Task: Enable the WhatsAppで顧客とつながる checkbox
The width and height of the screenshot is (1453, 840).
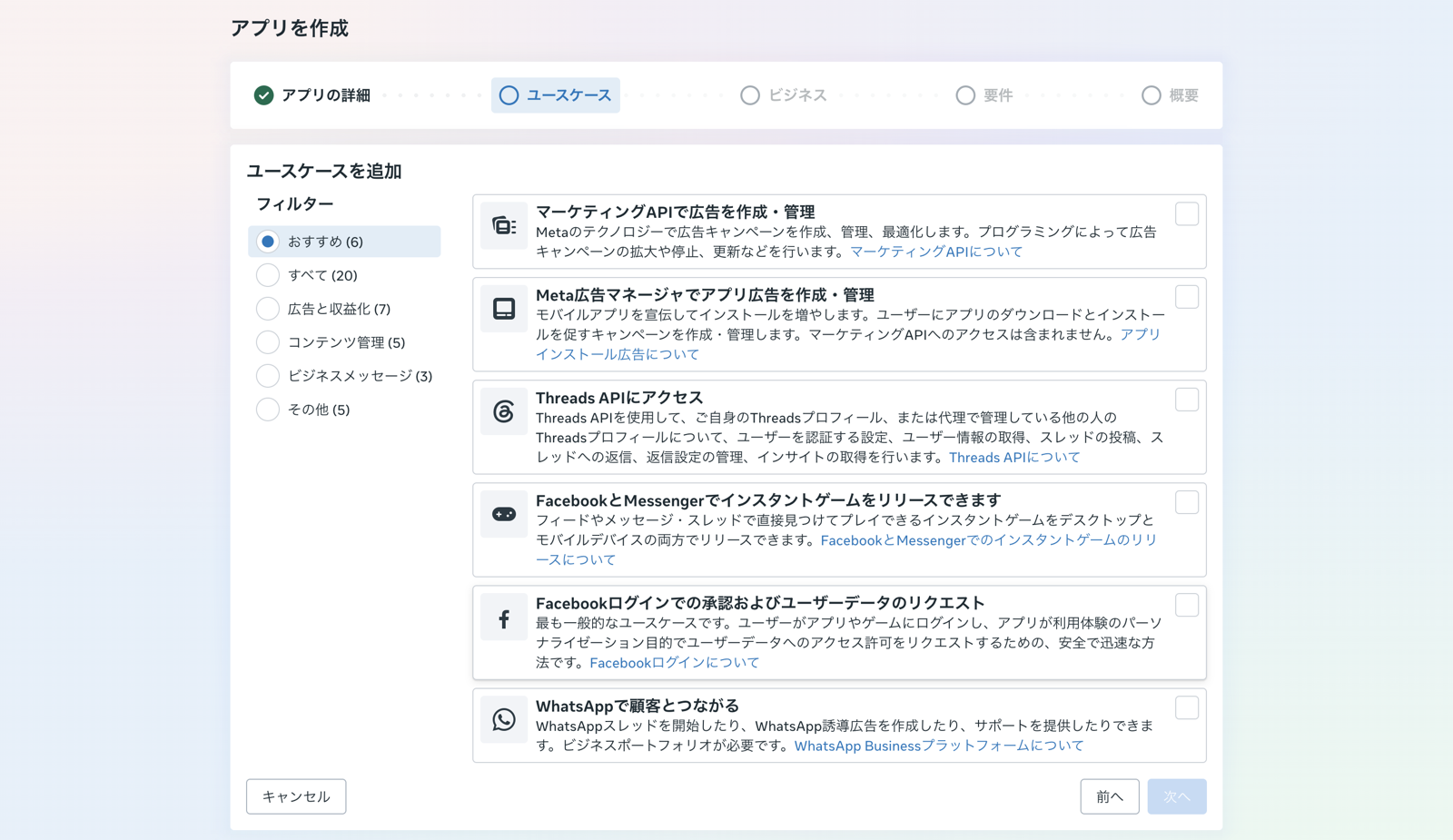Action: pyautogui.click(x=1187, y=707)
